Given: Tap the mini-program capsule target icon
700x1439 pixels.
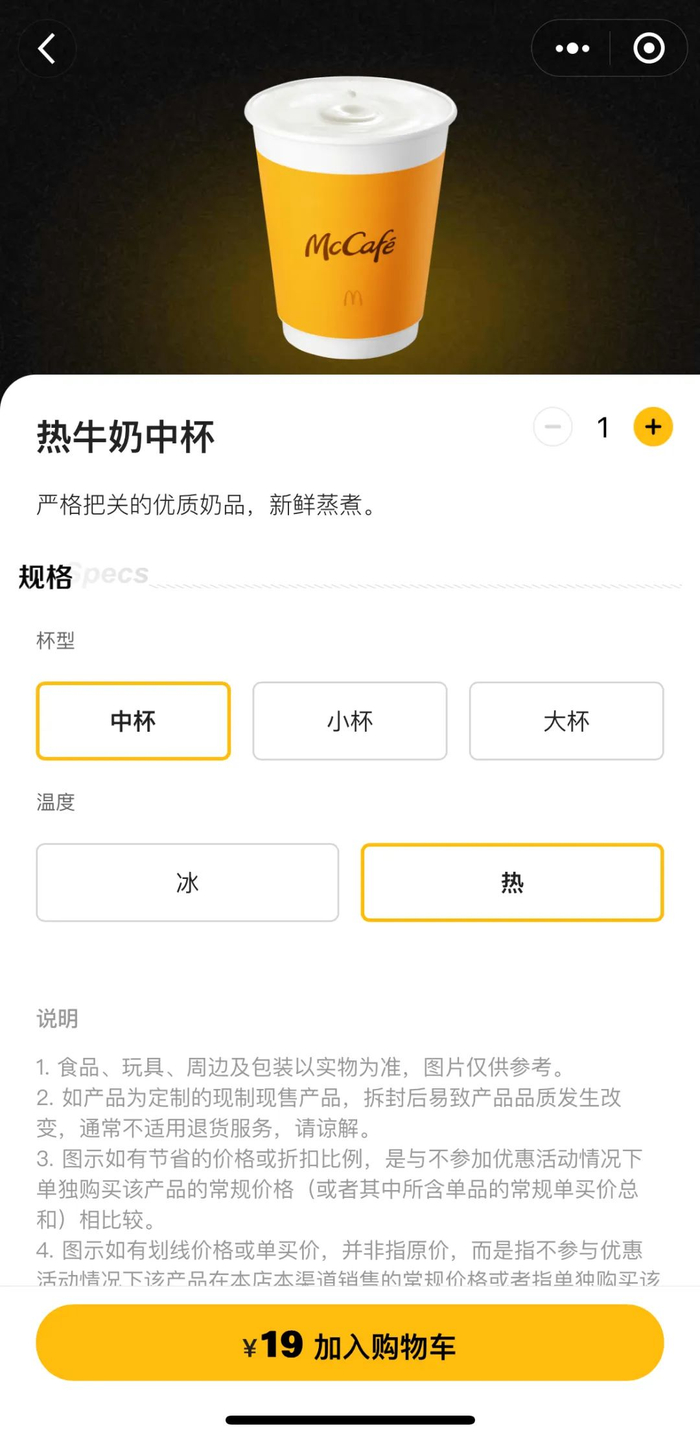Looking at the screenshot, I should coord(647,47).
